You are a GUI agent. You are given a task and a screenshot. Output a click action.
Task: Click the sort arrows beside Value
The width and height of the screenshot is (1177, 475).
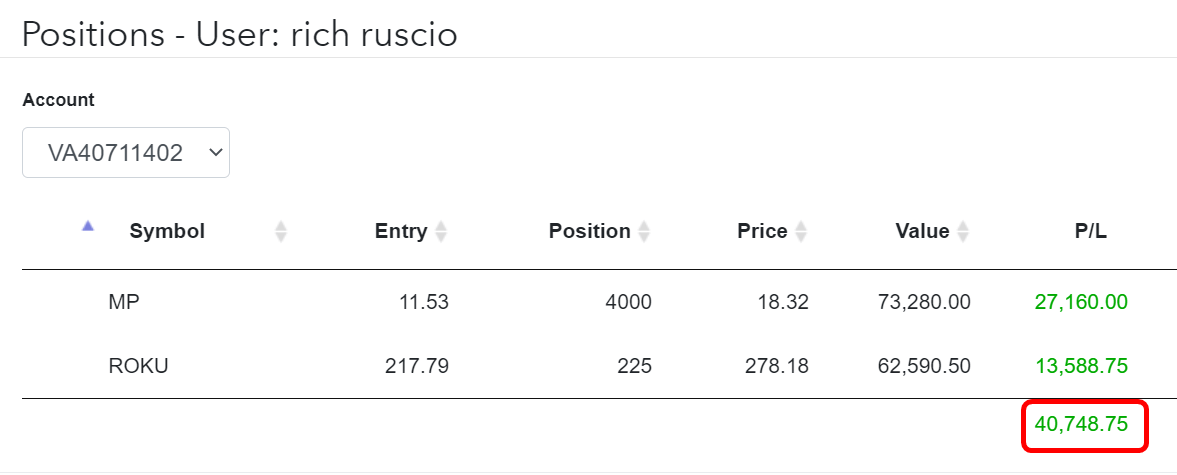click(963, 232)
